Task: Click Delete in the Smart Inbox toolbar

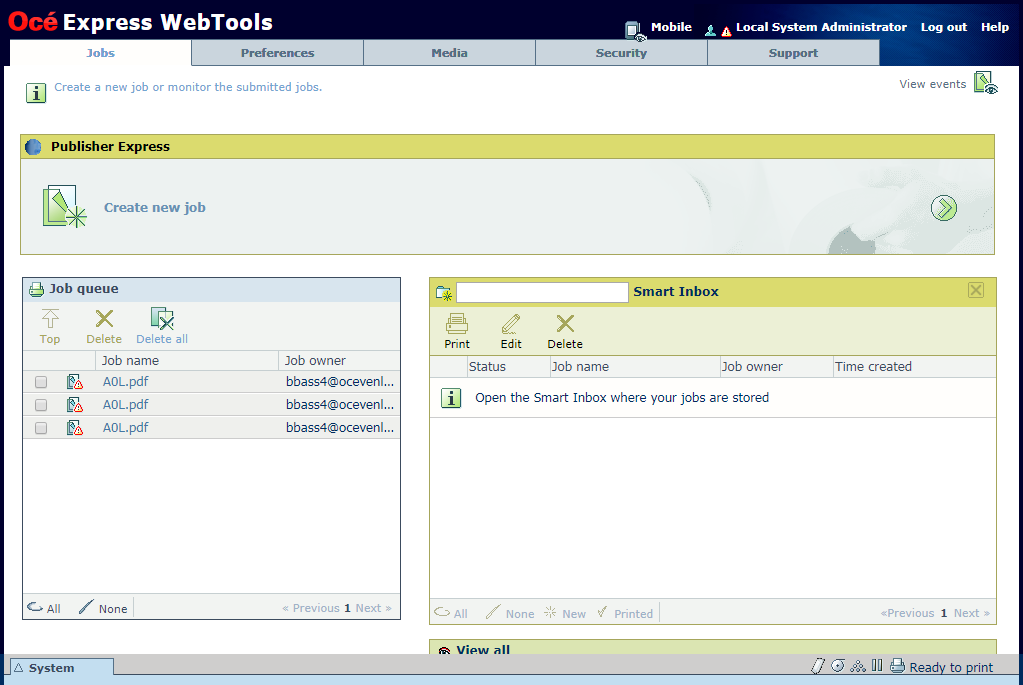Action: click(565, 331)
